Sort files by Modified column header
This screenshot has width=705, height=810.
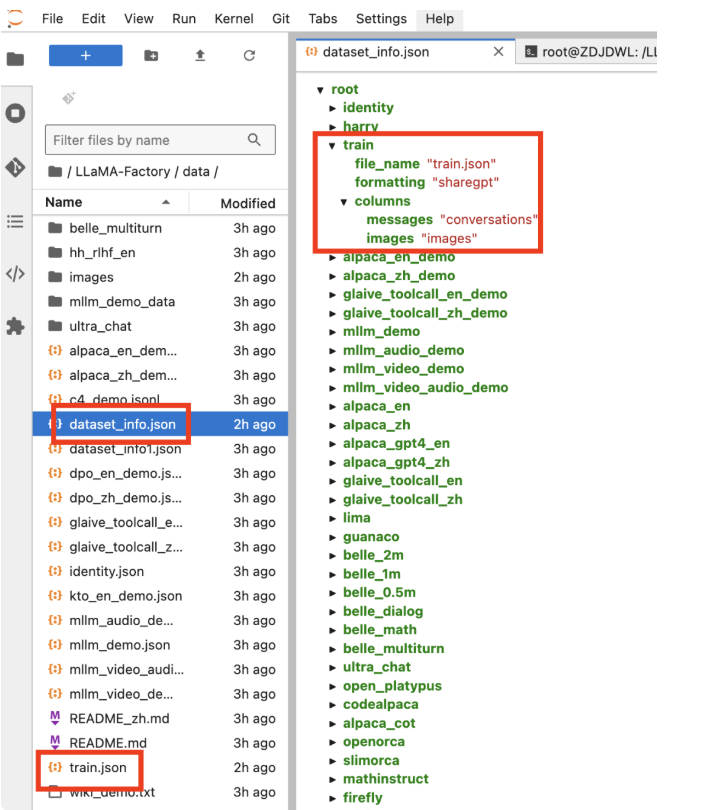pos(240,203)
